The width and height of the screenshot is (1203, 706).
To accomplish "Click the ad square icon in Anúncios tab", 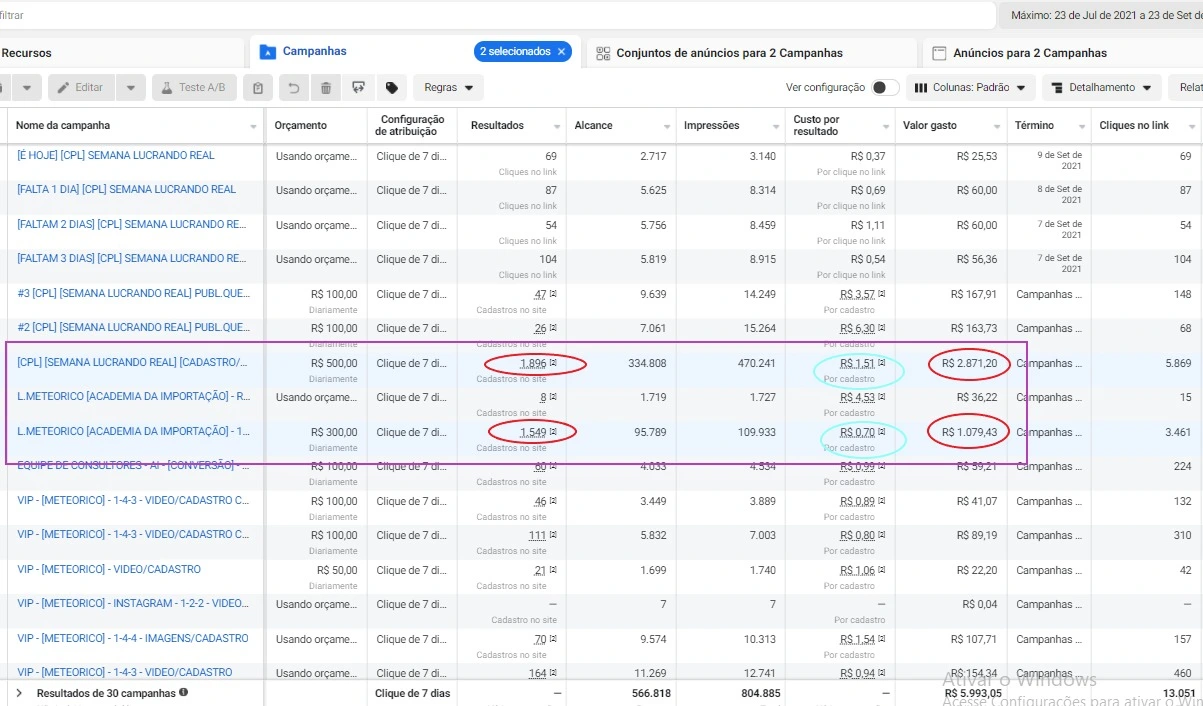I will click(x=939, y=53).
